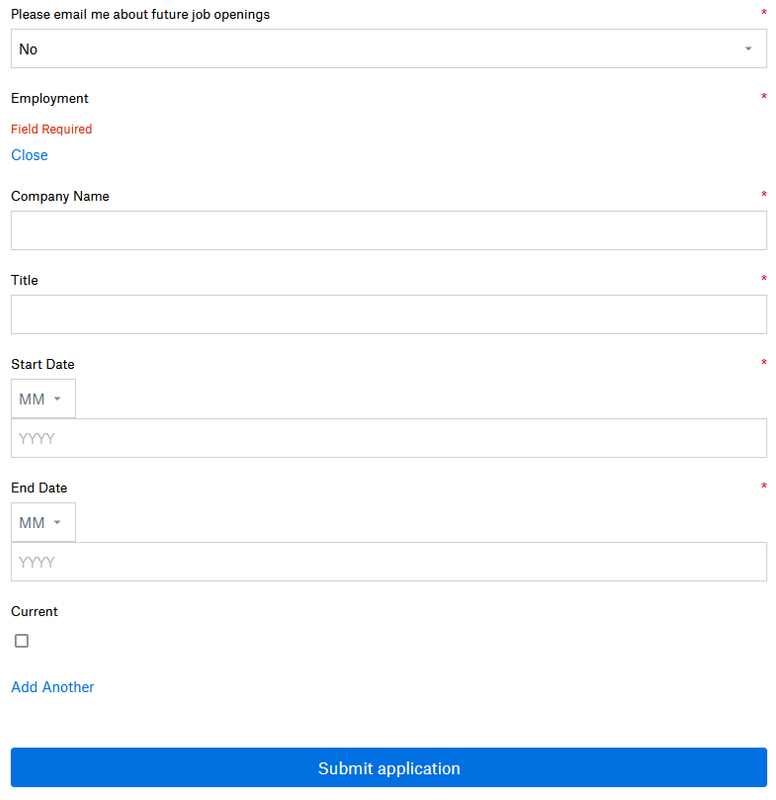The height and width of the screenshot is (800, 776).
Task: Click the MM chevron under End Date
Action: click(x=60, y=521)
